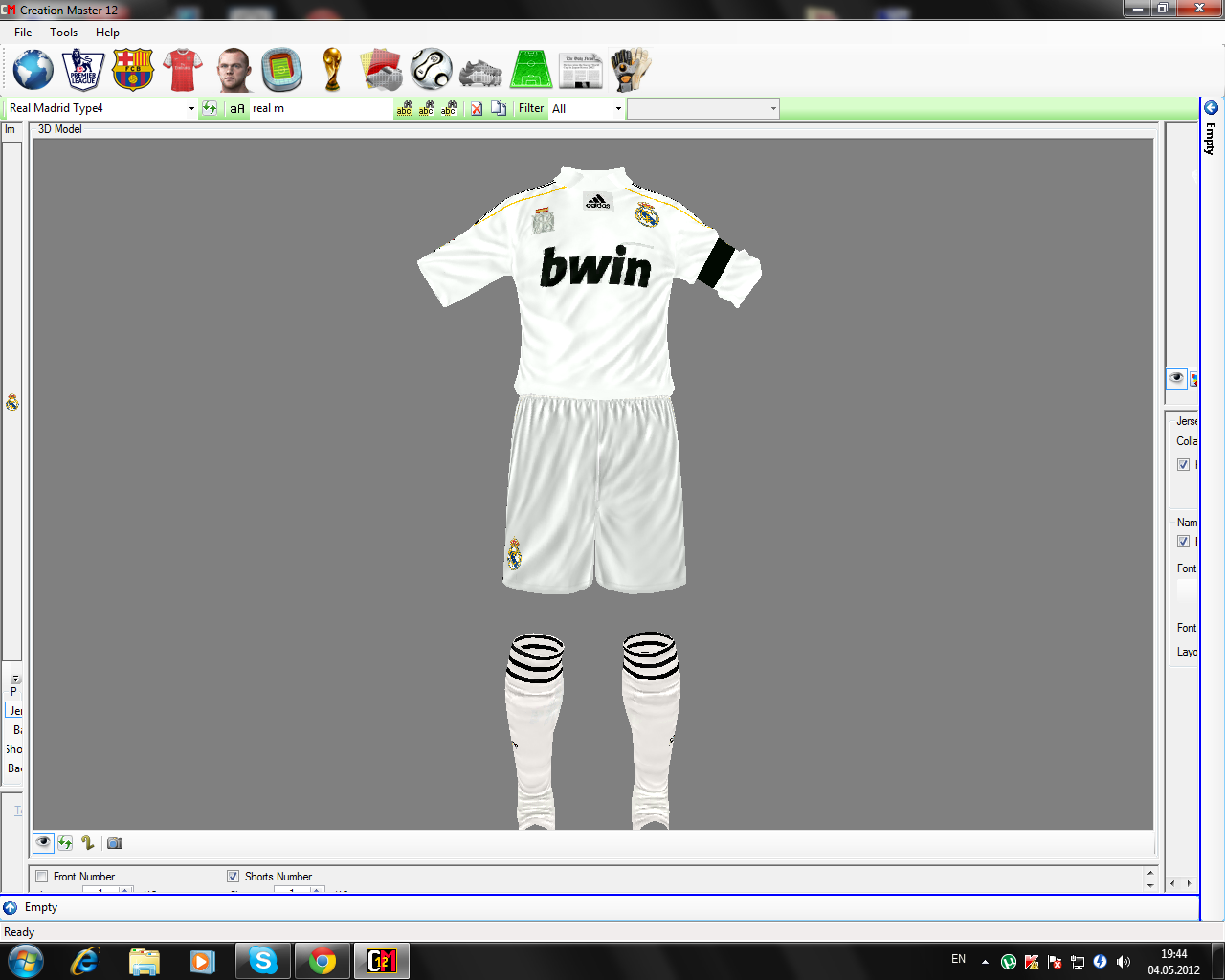Open the Kit editor red shirt icon
The image size is (1225, 980).
point(183,70)
